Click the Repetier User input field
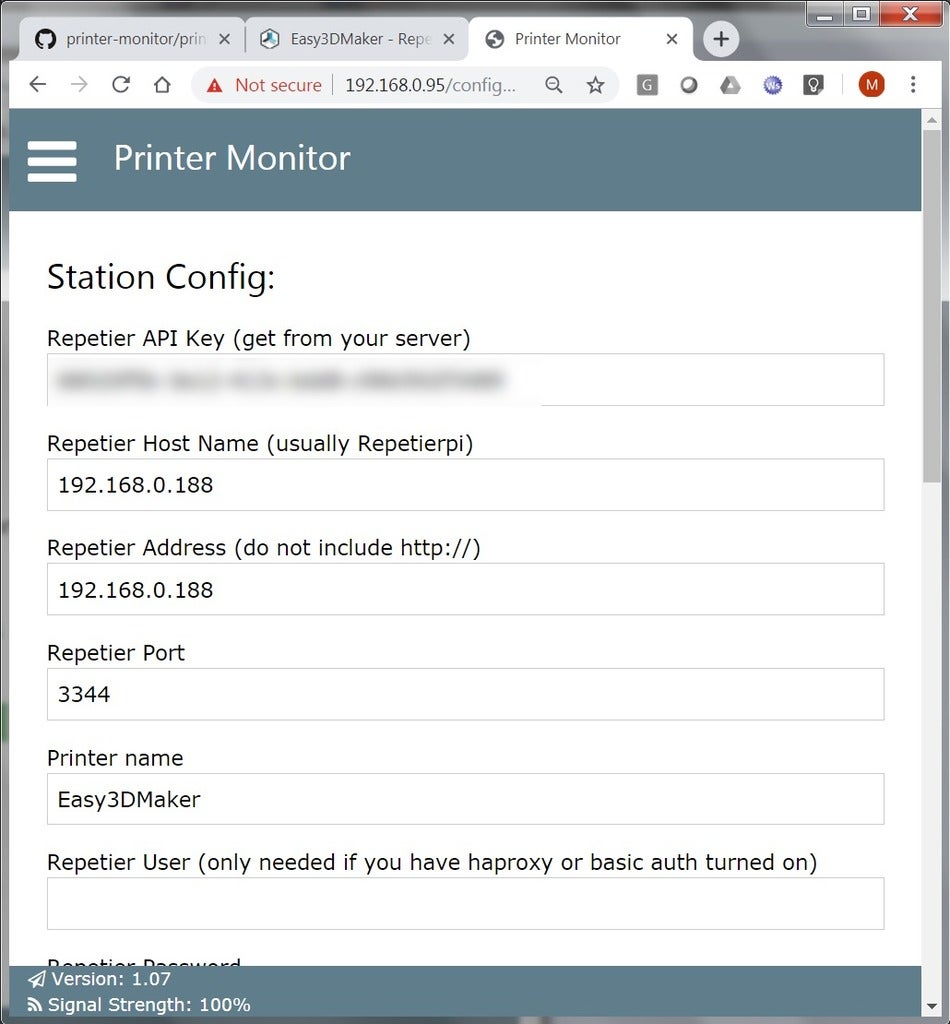 [x=465, y=903]
